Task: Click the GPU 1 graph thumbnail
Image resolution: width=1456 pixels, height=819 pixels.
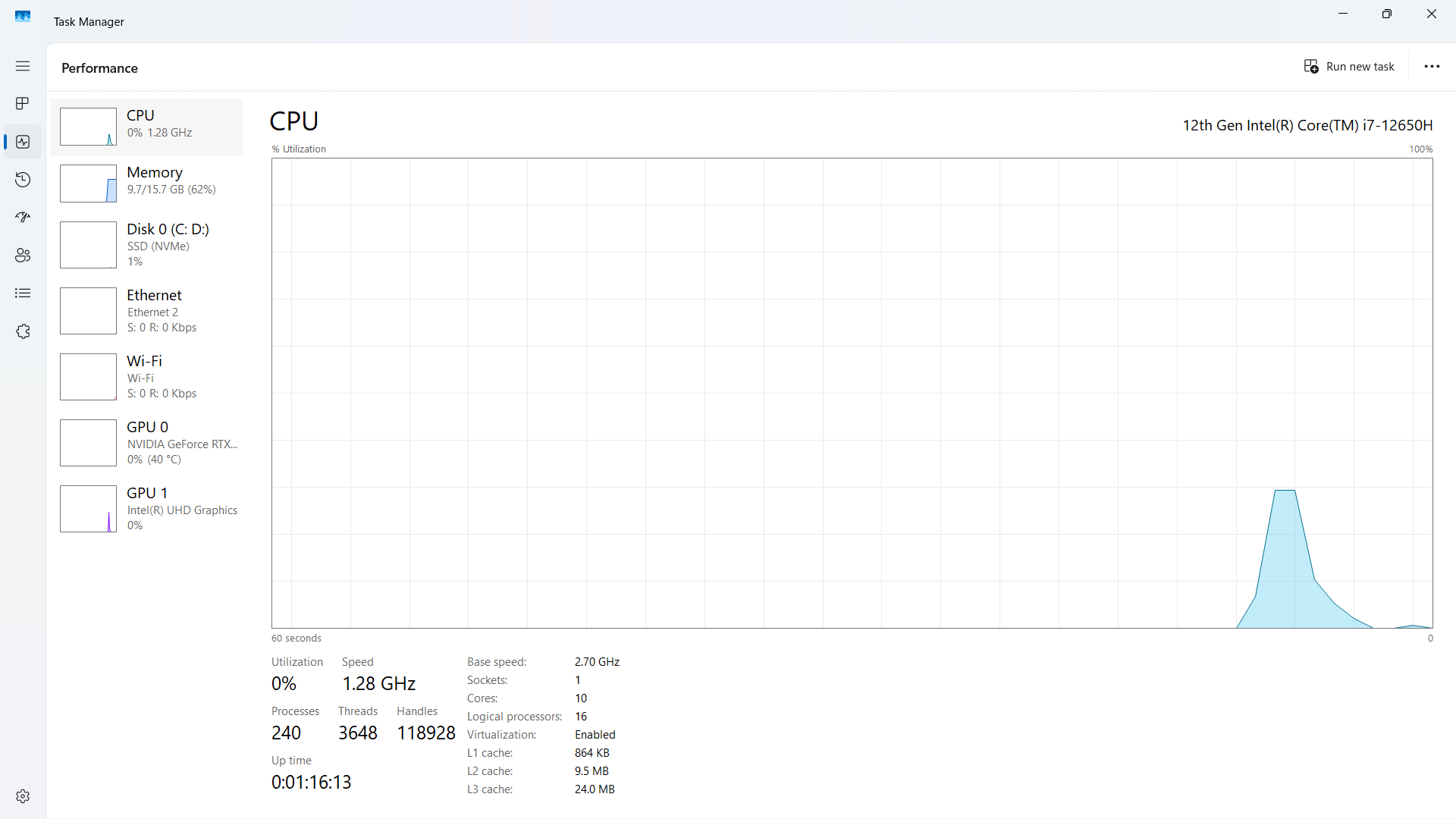Action: [88, 509]
